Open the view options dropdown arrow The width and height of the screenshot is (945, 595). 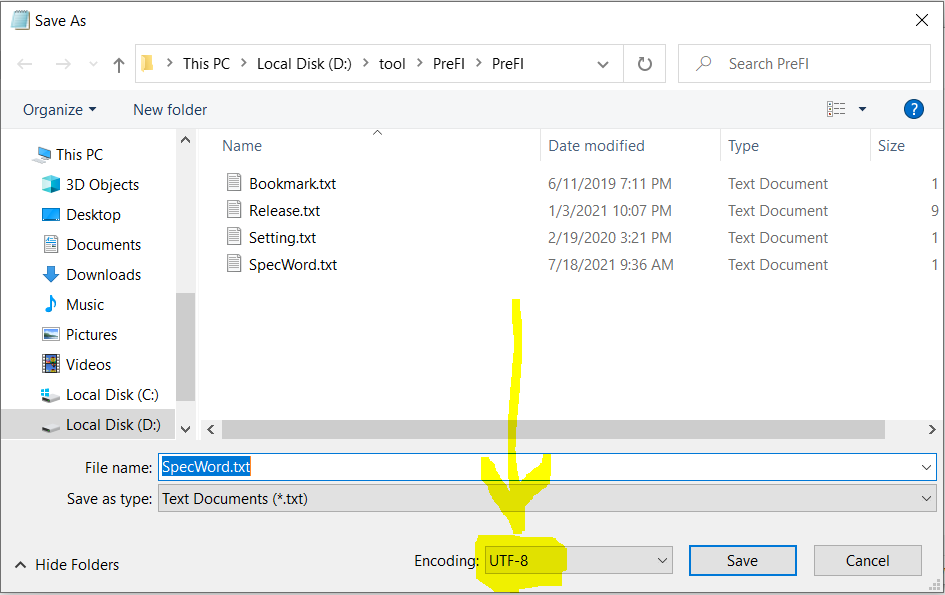click(x=862, y=109)
